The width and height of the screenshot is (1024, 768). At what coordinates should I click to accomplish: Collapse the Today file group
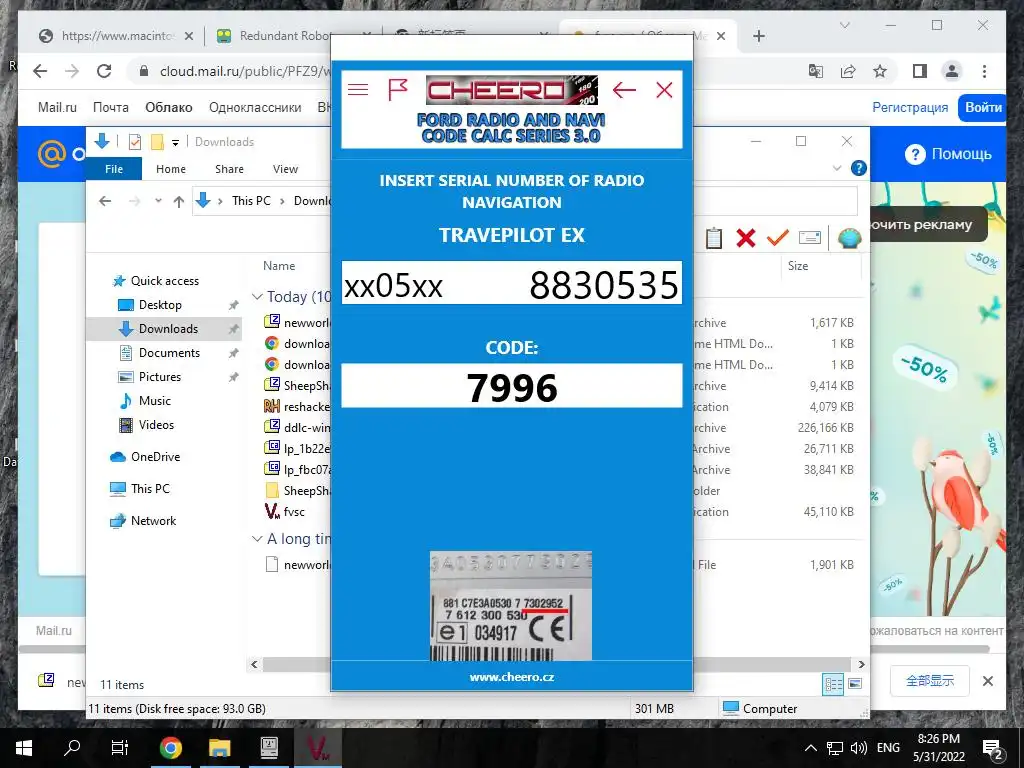tap(257, 297)
